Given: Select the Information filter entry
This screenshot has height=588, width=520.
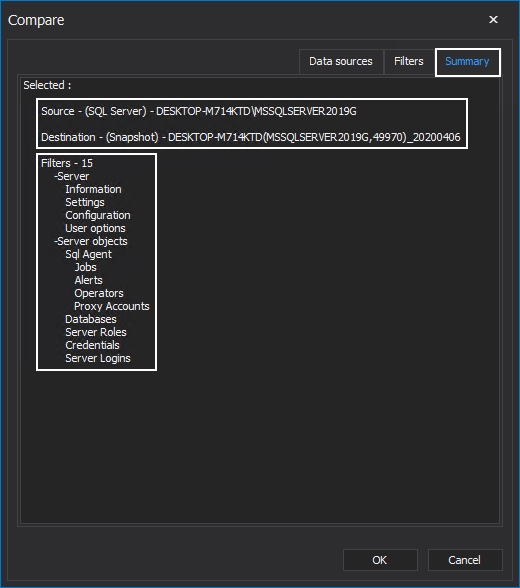Looking at the screenshot, I should coord(93,189).
